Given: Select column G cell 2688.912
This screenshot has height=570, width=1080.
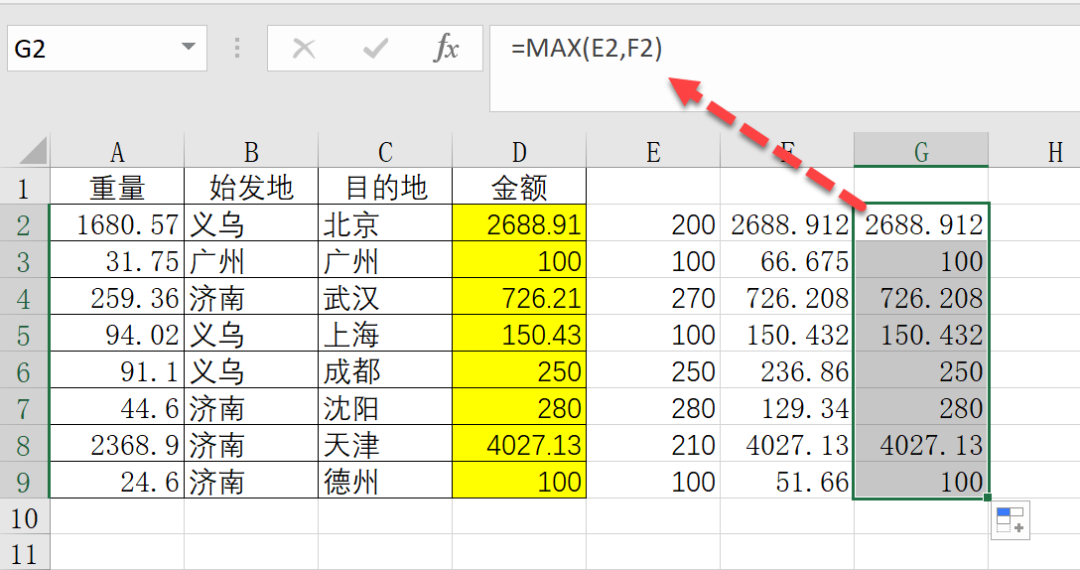Looking at the screenshot, I should 921,224.
